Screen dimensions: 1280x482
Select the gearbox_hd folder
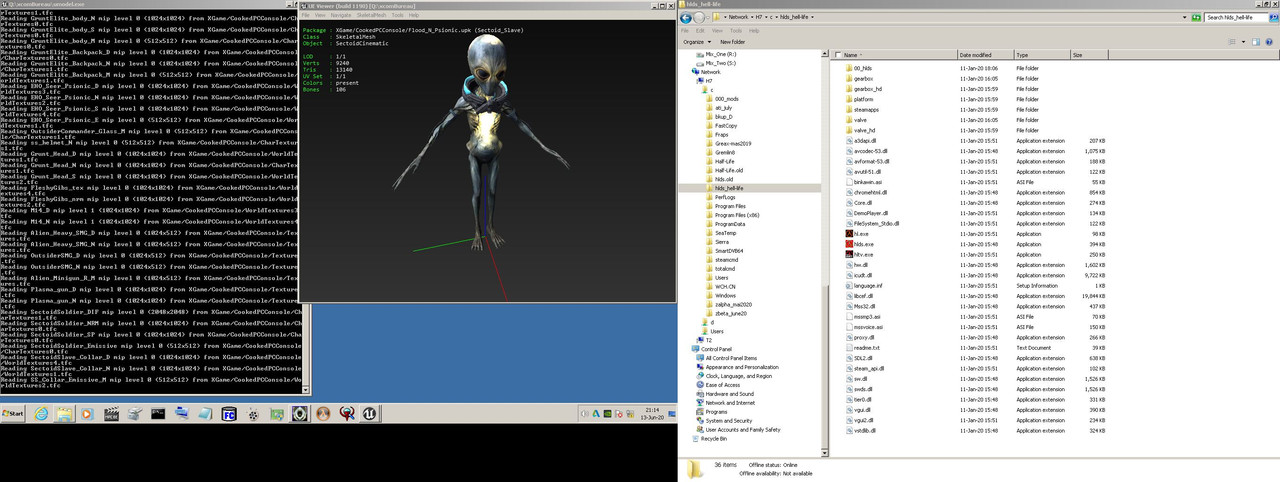tap(866, 89)
